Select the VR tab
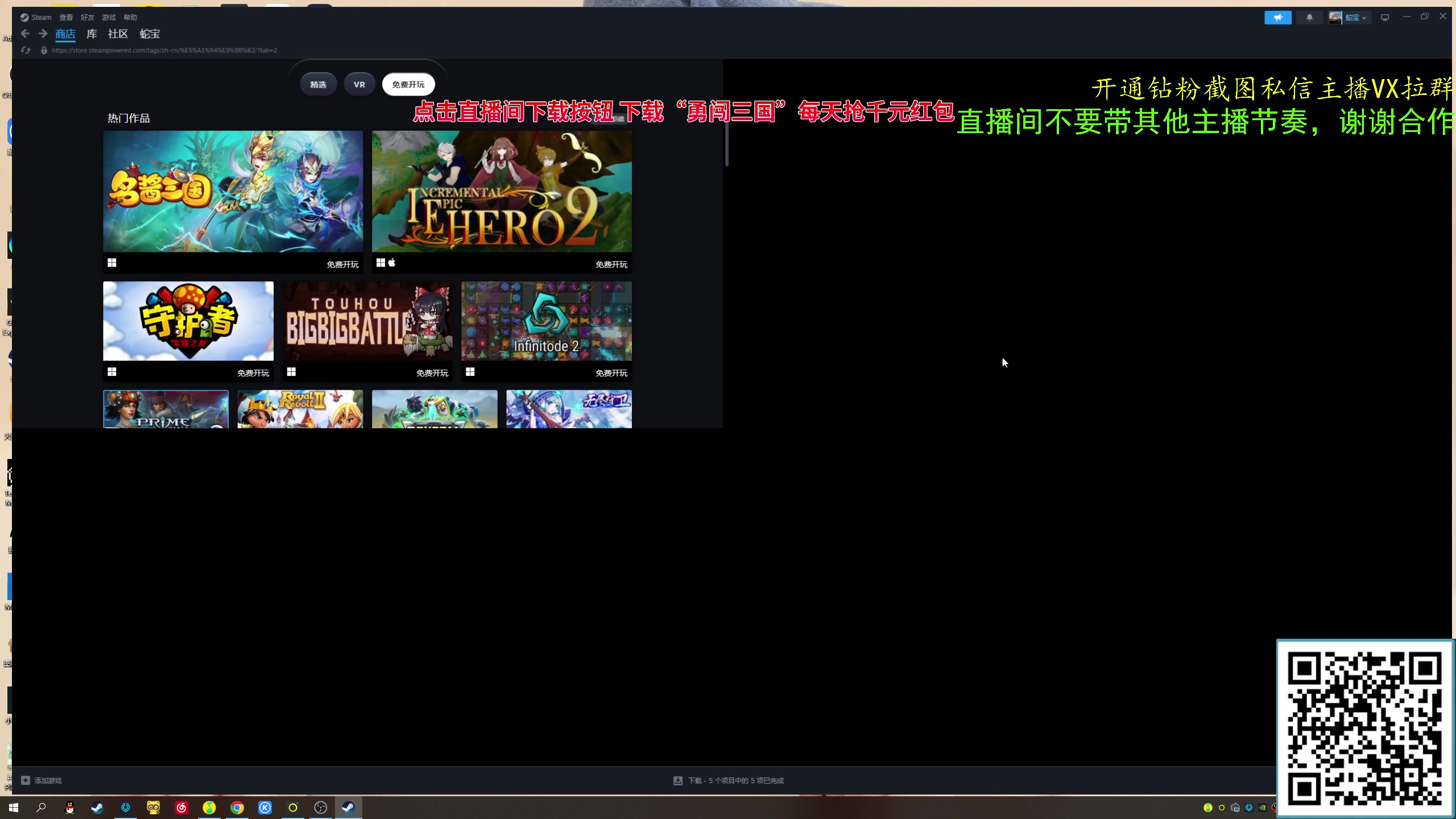This screenshot has height=819, width=1456. click(x=359, y=84)
